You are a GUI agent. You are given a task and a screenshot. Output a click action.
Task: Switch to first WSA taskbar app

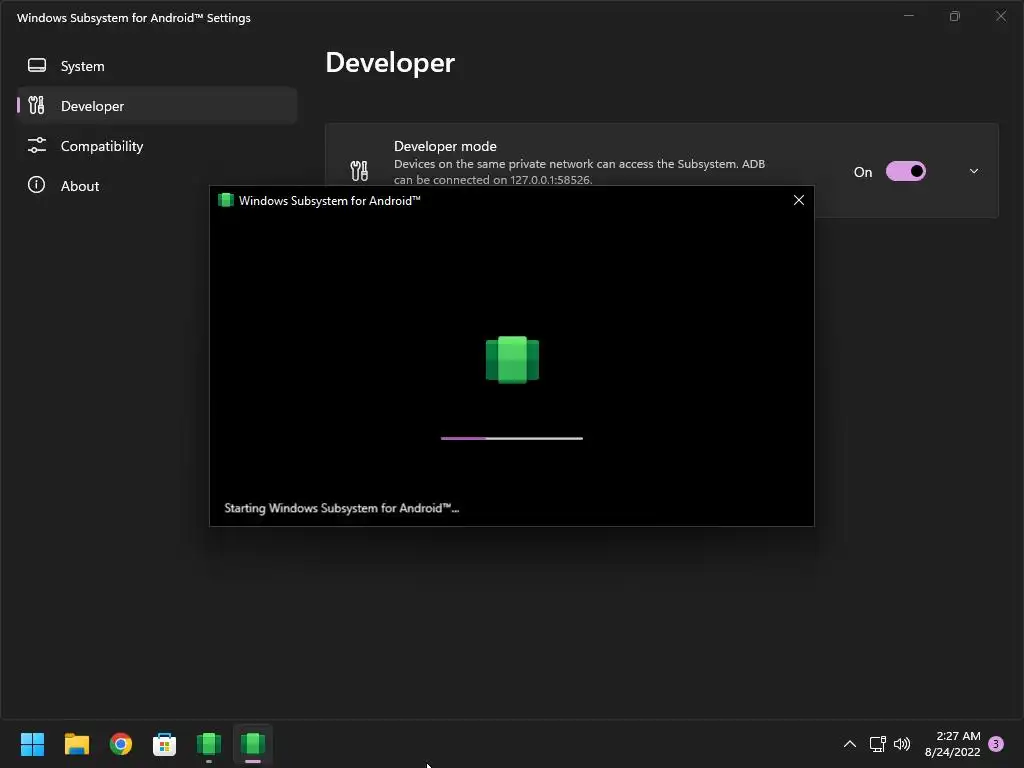click(x=209, y=744)
